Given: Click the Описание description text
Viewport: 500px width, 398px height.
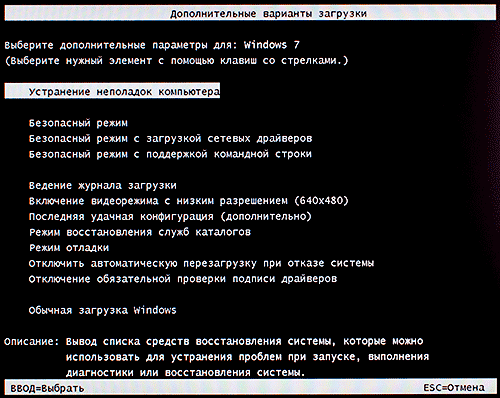Looking at the screenshot, I should (x=31, y=342).
